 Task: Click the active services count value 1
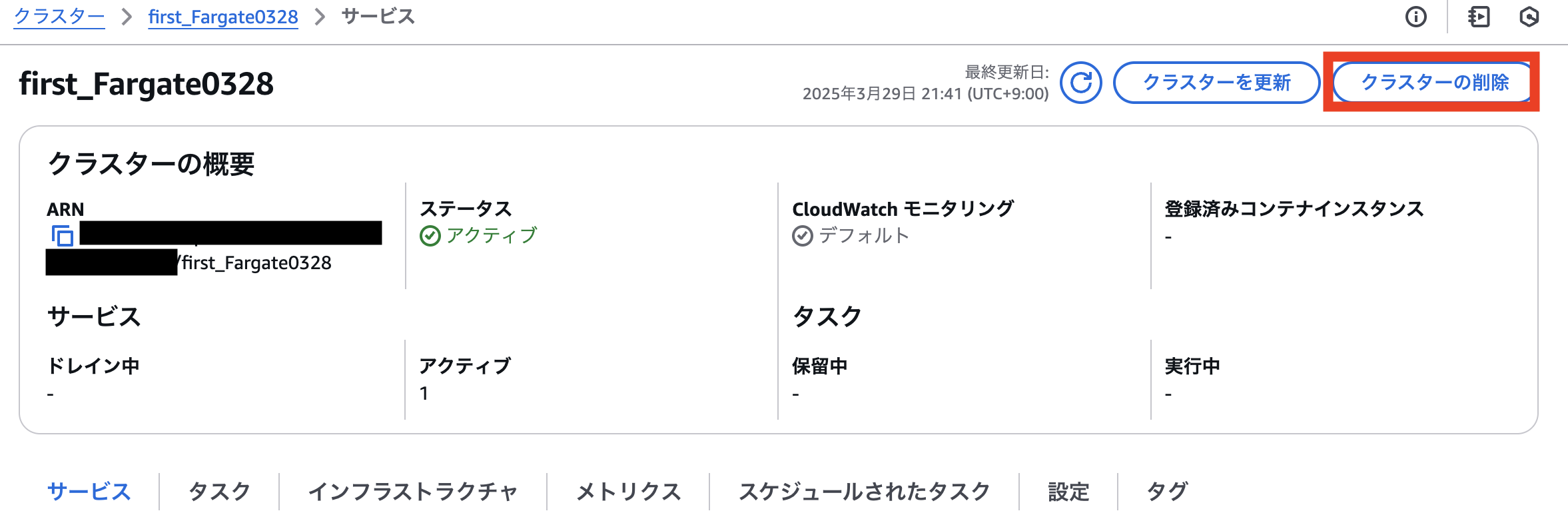[x=424, y=394]
